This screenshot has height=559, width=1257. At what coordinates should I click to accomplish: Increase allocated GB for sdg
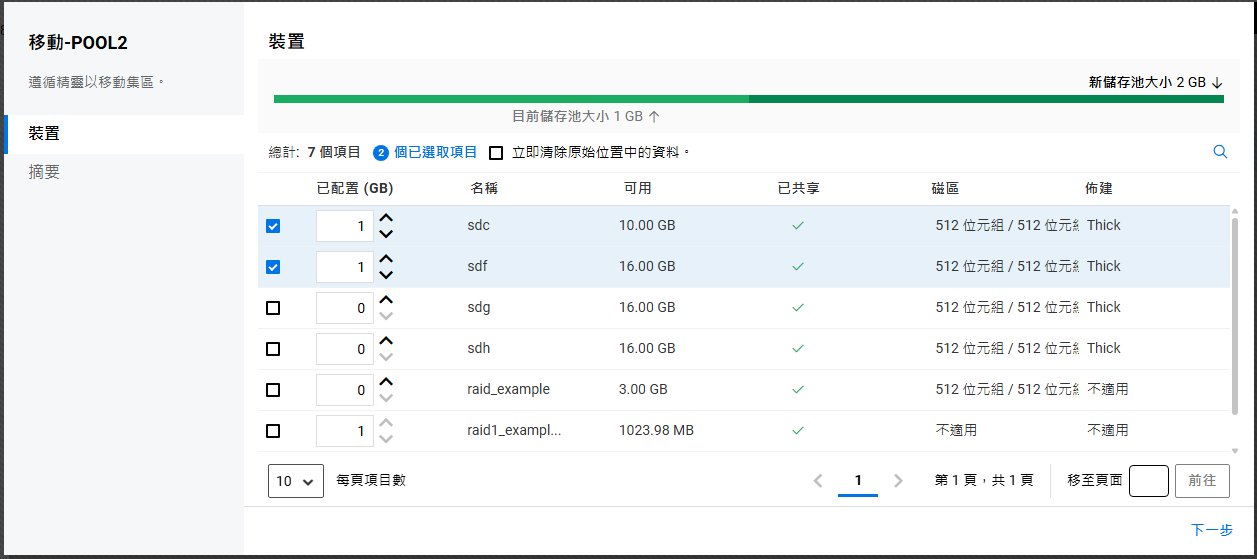[x=386, y=299]
